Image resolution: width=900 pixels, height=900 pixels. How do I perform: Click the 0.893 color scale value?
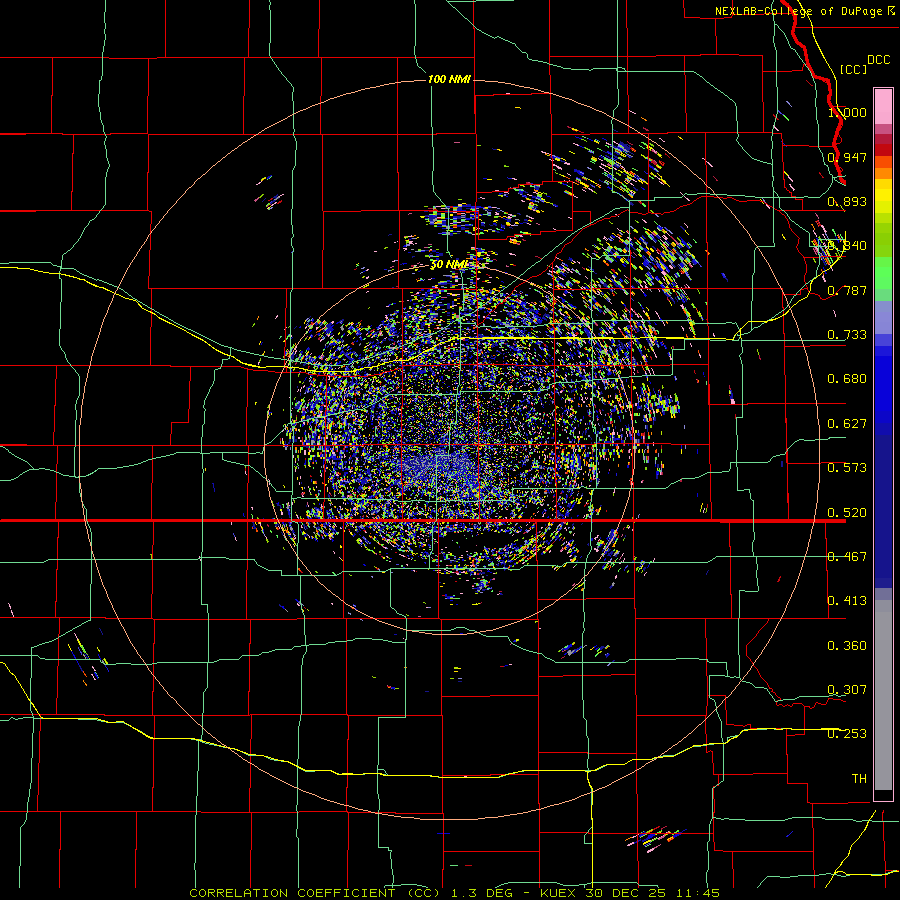(x=847, y=201)
